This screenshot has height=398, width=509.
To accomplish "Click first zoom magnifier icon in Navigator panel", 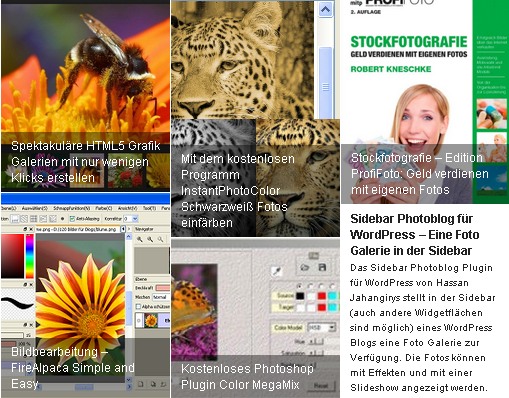I will (x=140, y=239).
